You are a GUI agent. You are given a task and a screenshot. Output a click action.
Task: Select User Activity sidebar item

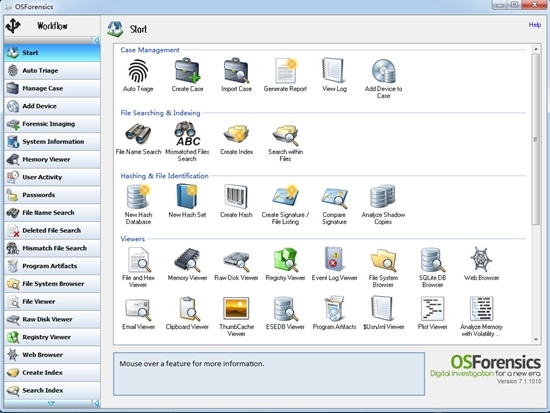click(x=52, y=177)
